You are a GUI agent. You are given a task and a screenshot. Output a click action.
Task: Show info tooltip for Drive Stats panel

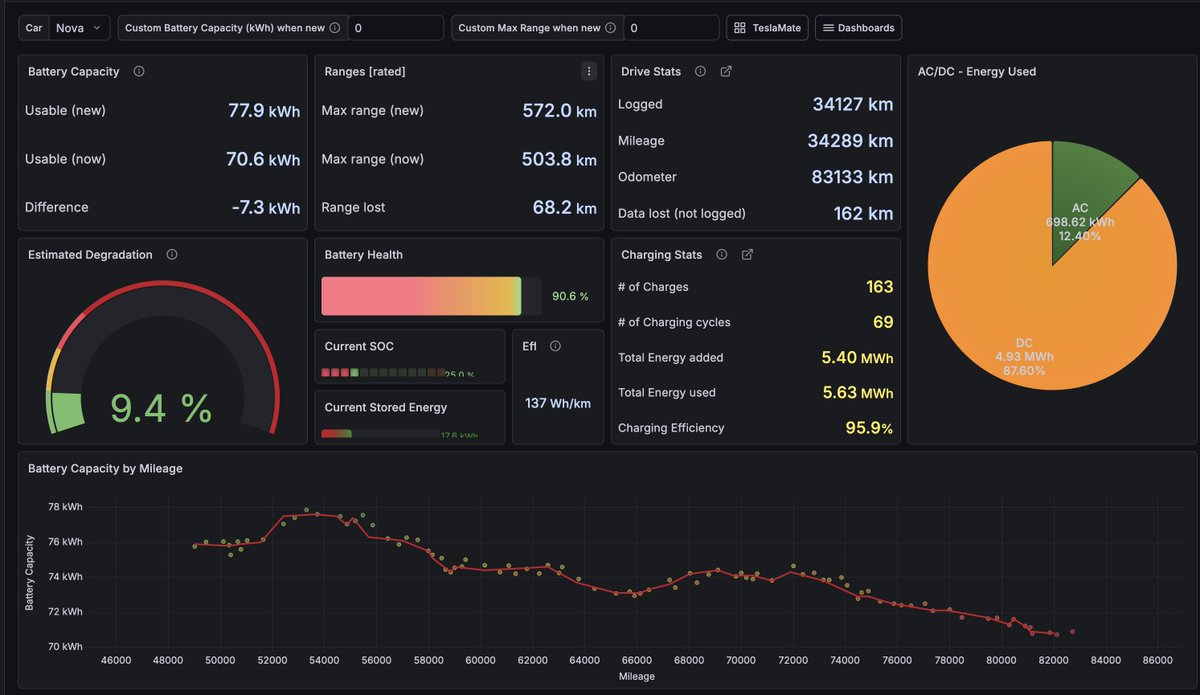(x=700, y=71)
